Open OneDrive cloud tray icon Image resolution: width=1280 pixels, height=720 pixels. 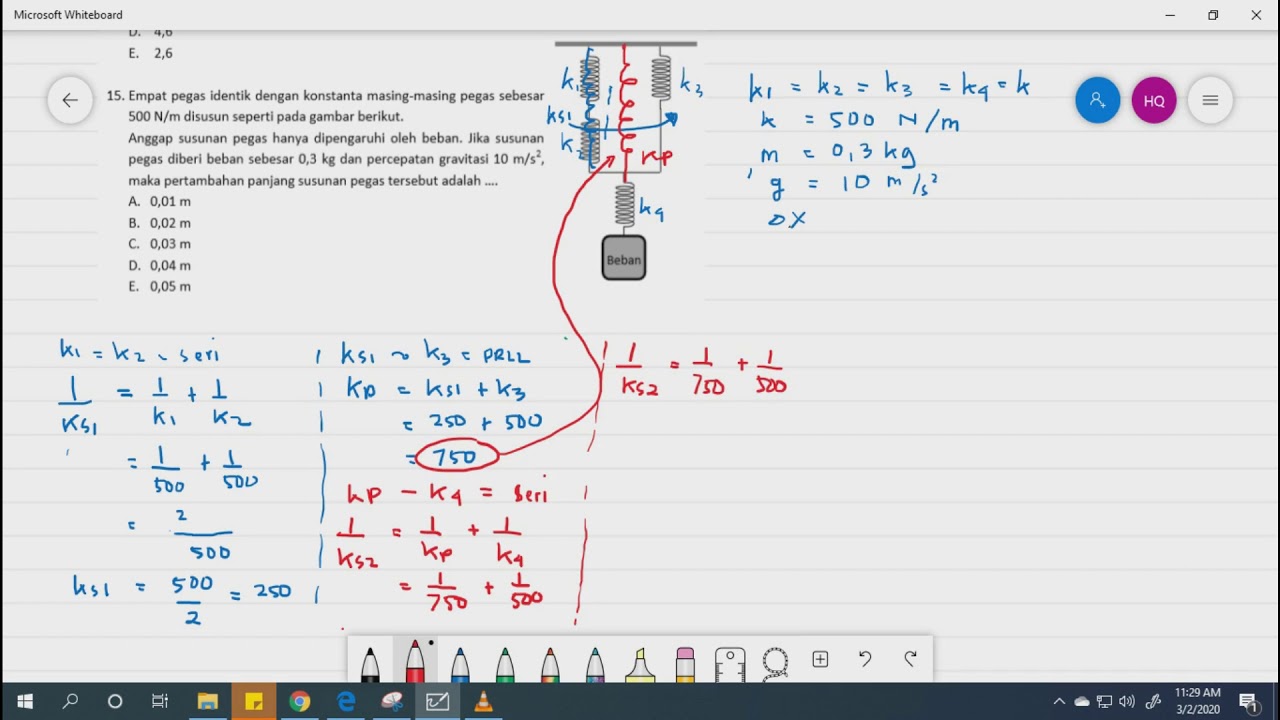tap(1082, 701)
